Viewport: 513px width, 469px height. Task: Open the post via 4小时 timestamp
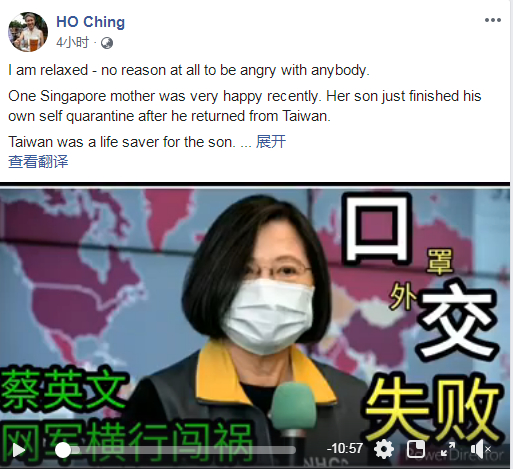pos(72,43)
